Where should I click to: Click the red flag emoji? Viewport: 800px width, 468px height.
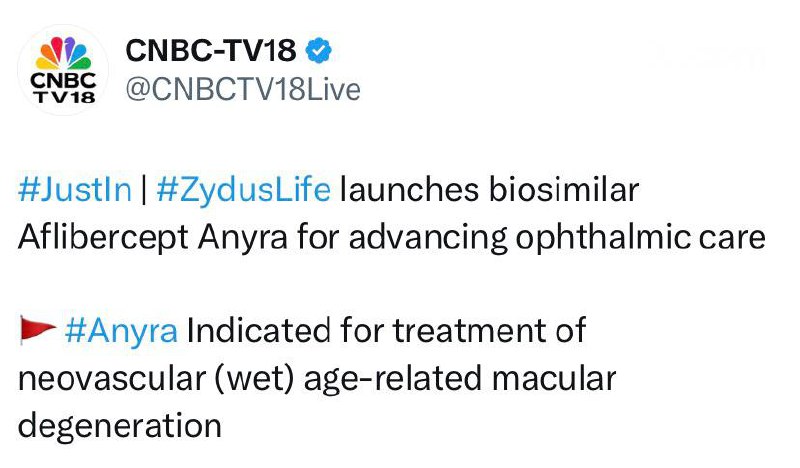(x=37, y=332)
